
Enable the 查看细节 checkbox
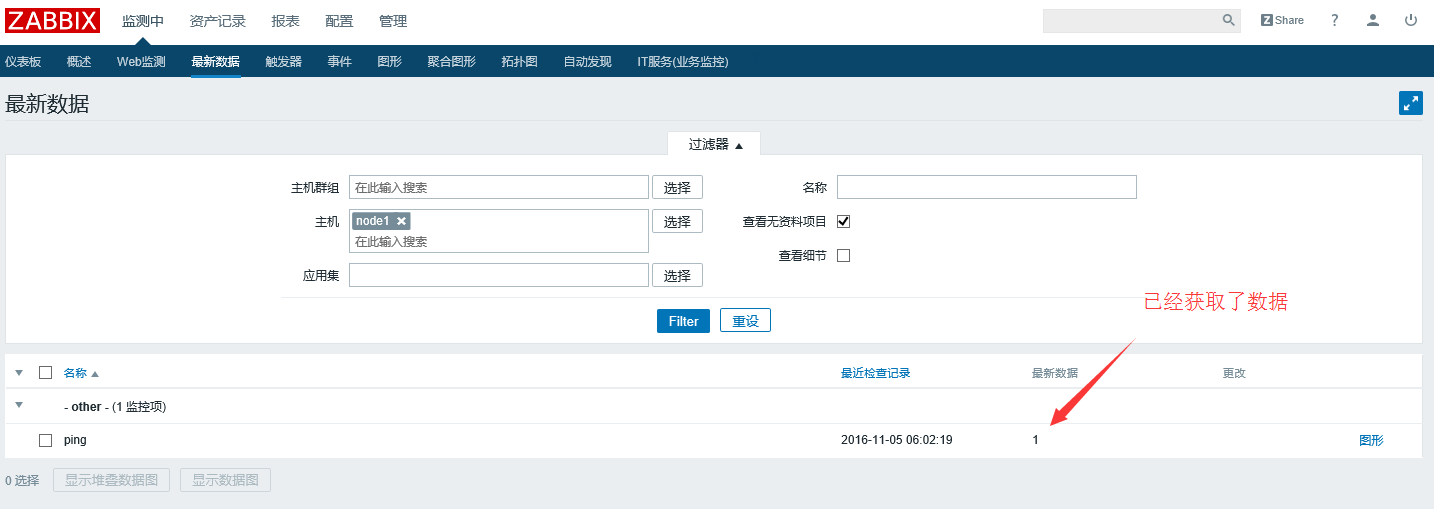click(843, 255)
